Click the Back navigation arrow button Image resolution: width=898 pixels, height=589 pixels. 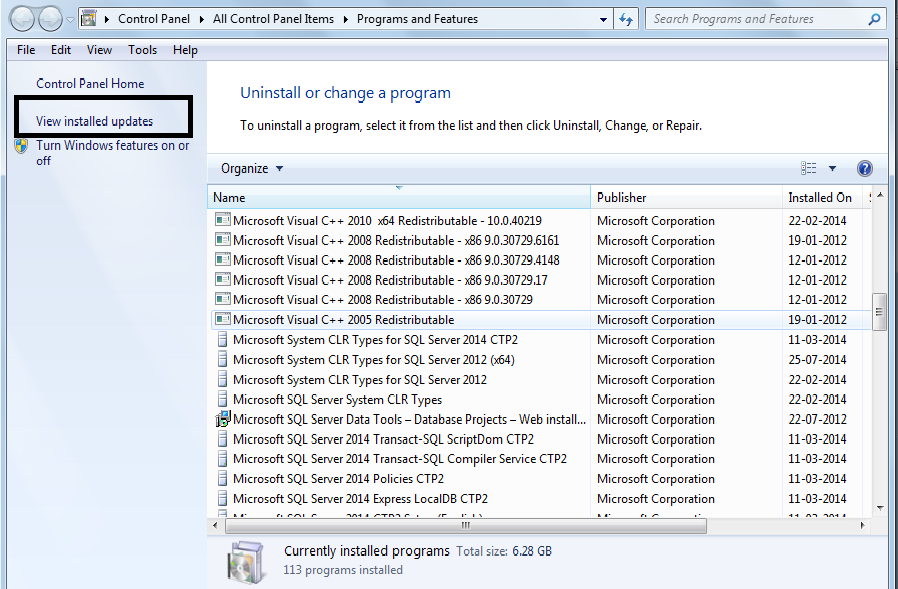tap(23, 19)
